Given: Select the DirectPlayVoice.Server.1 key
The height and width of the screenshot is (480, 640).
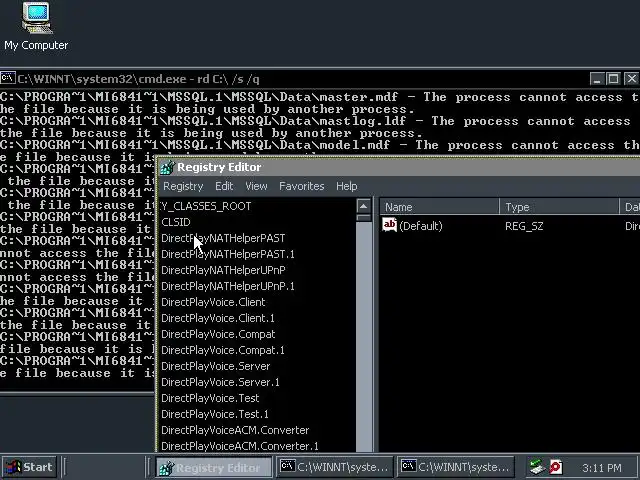Looking at the screenshot, I should [220, 382].
